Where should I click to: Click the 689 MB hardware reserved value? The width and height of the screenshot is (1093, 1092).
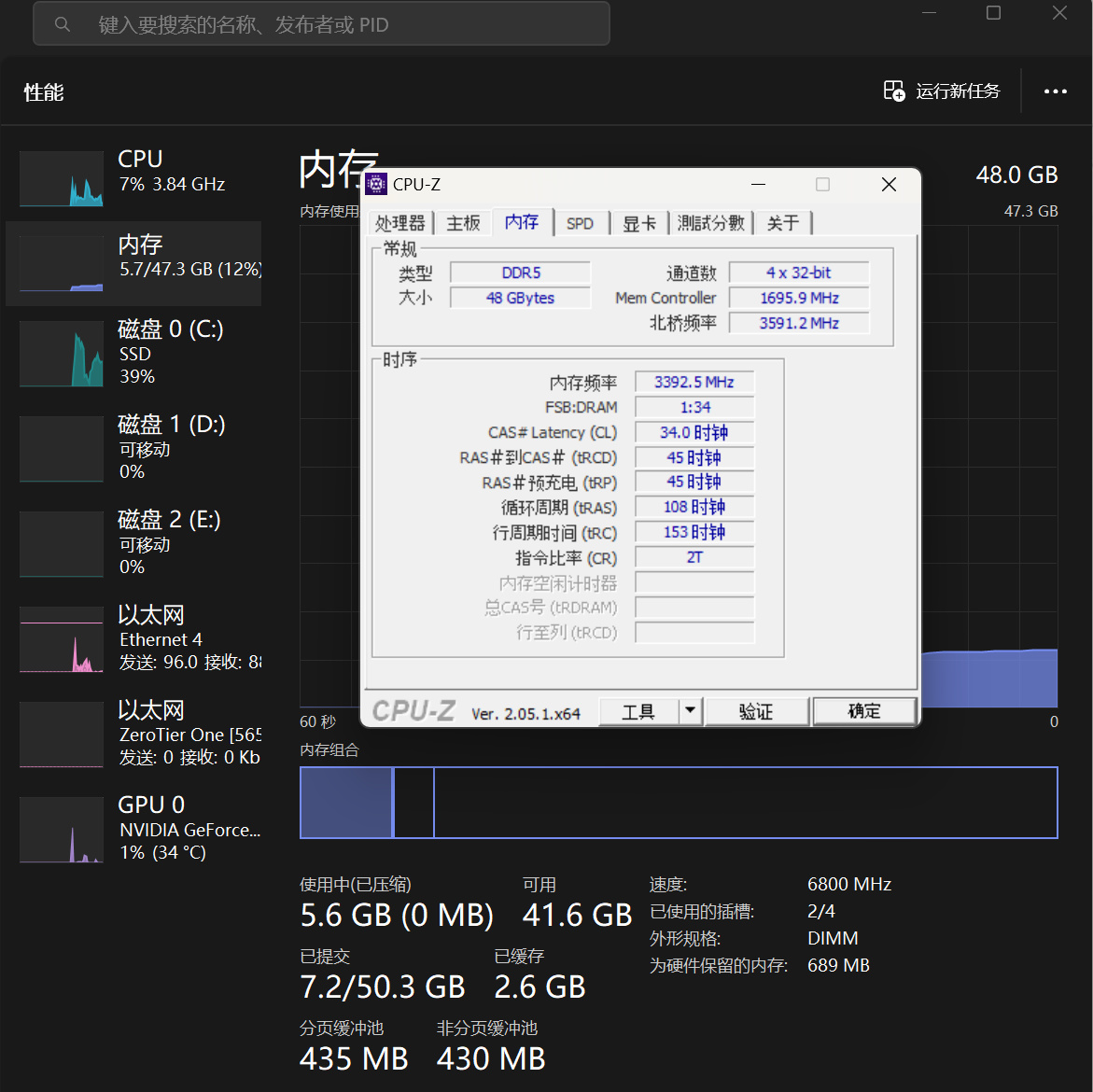pos(838,965)
